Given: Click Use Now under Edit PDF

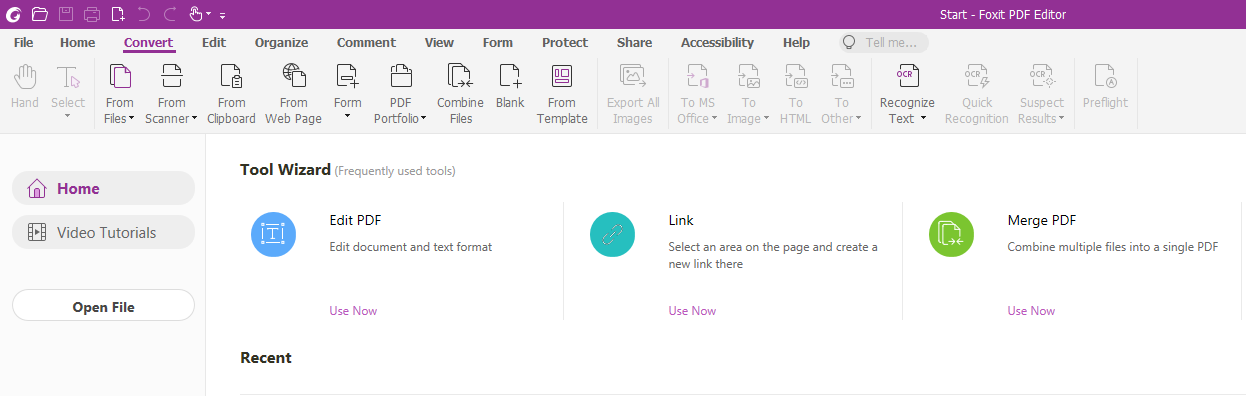Looking at the screenshot, I should pos(353,311).
